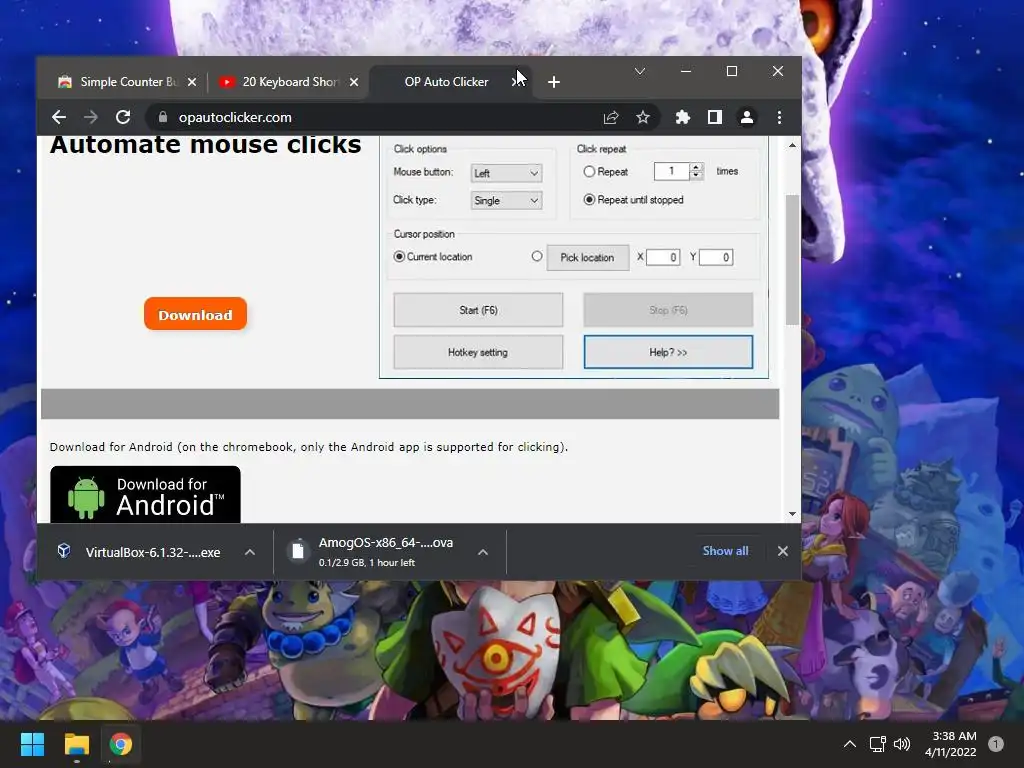The image size is (1024, 768).
Task: Click the Help? >> button
Action: (x=668, y=353)
